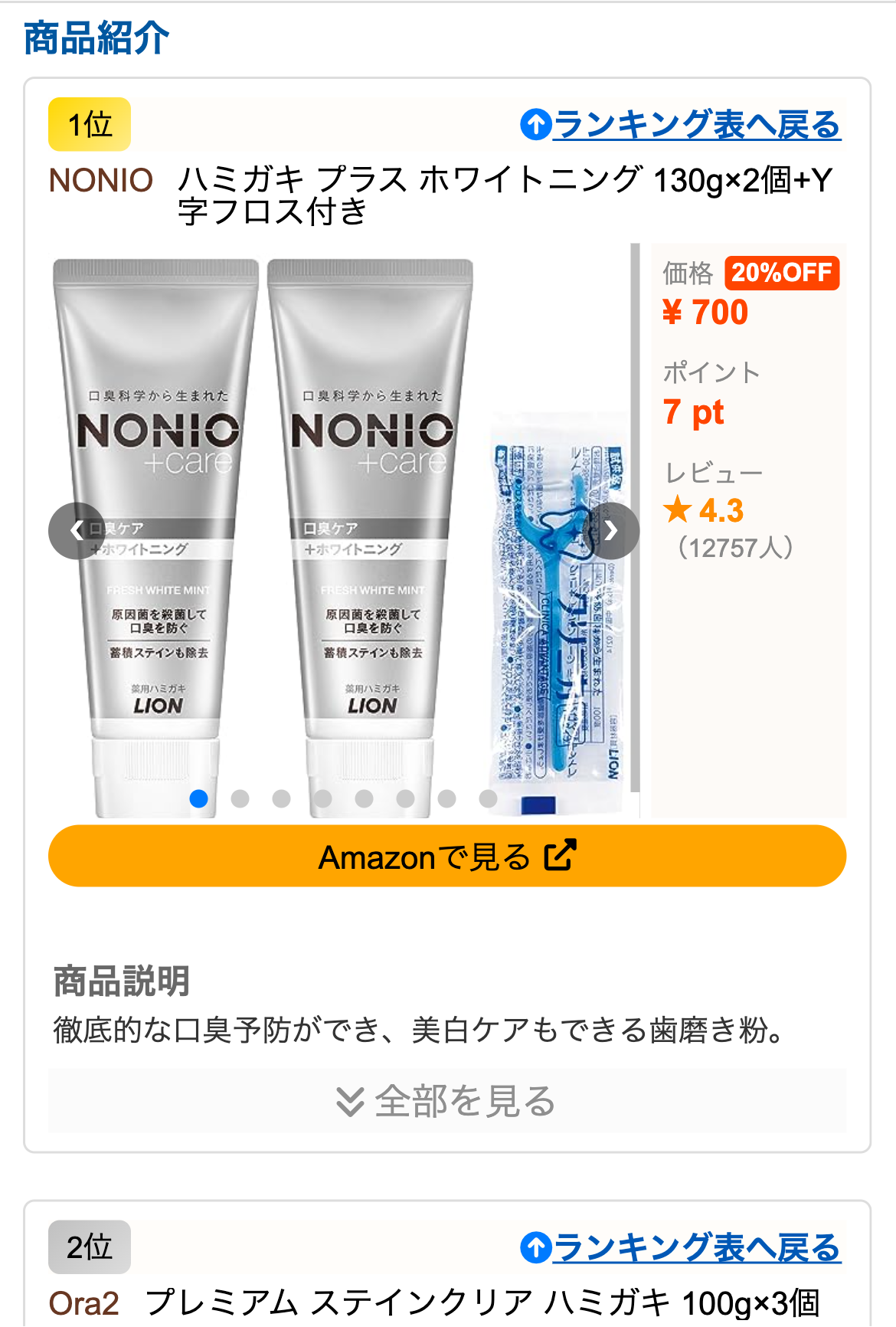This screenshot has width=896, height=1327.
Task: Follow the ランキング表へ戻る link in the 1位 card
Action: 697,124
